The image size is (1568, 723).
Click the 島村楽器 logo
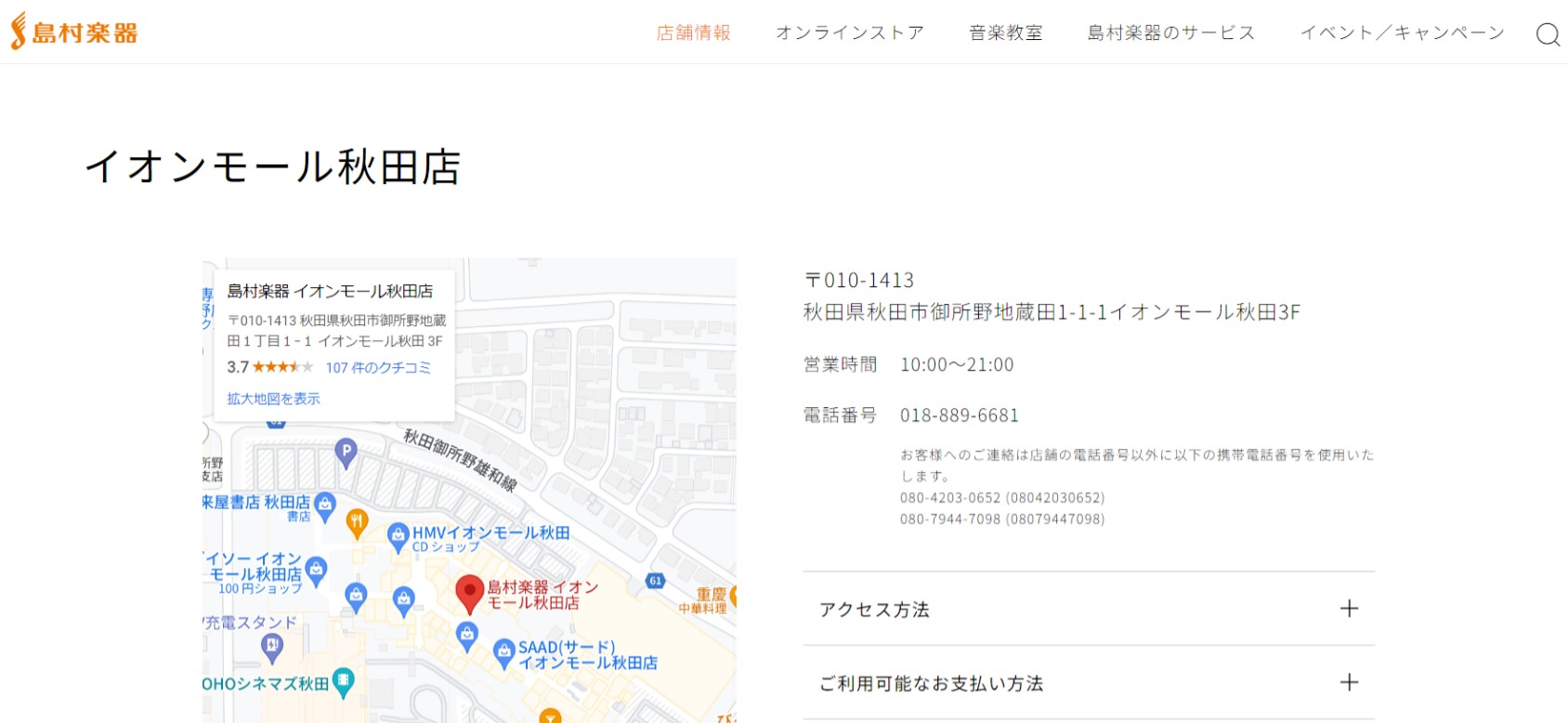click(x=73, y=32)
